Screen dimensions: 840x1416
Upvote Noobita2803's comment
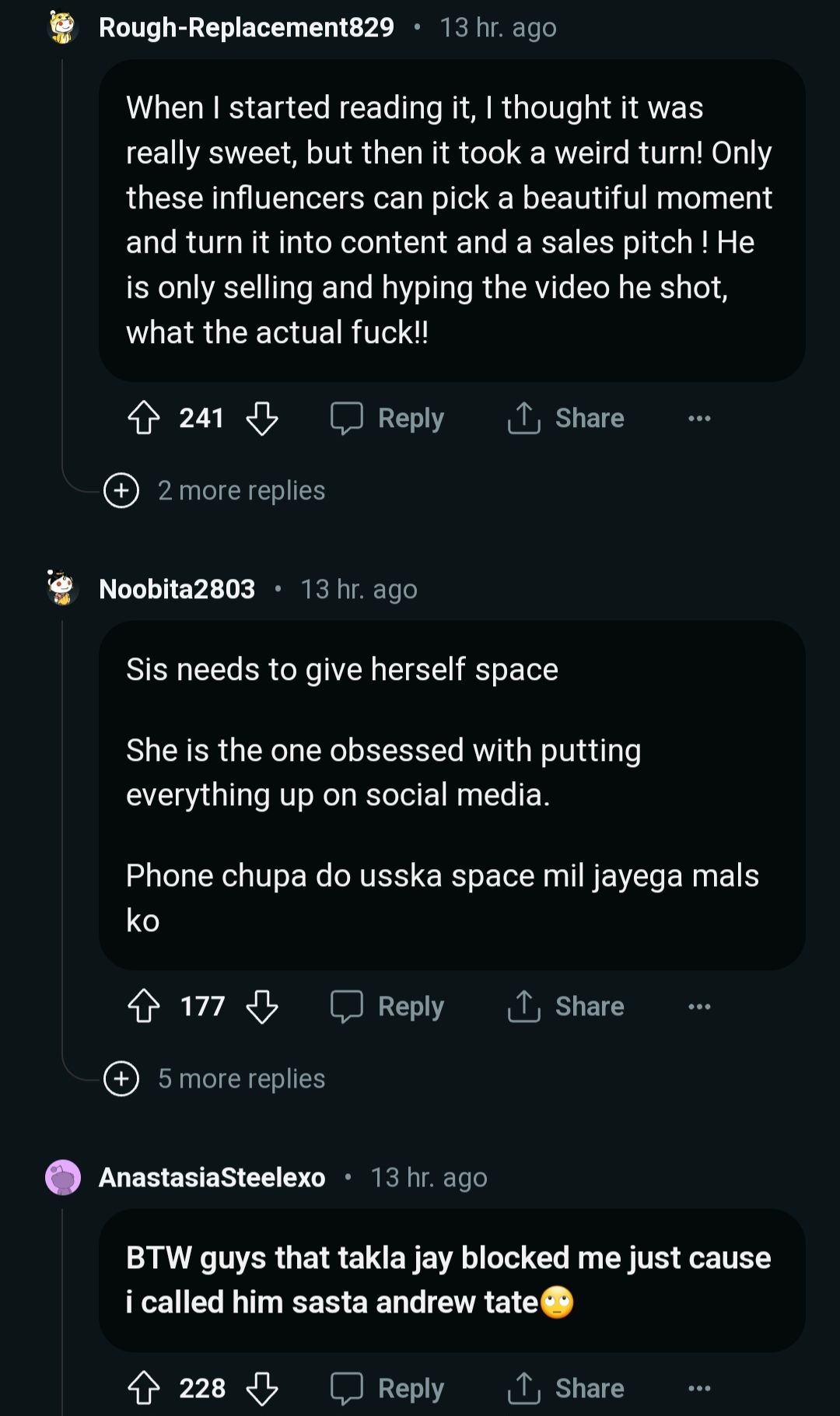144,1006
